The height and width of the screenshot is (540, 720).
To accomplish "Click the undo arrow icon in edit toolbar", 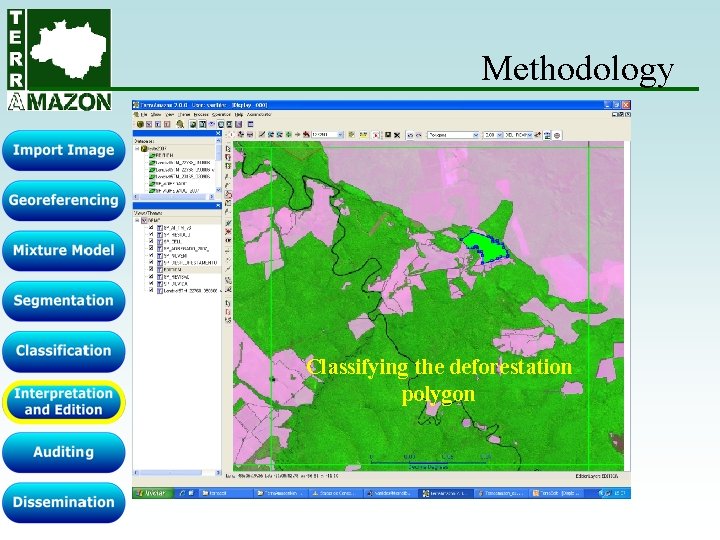I will coord(410,135).
